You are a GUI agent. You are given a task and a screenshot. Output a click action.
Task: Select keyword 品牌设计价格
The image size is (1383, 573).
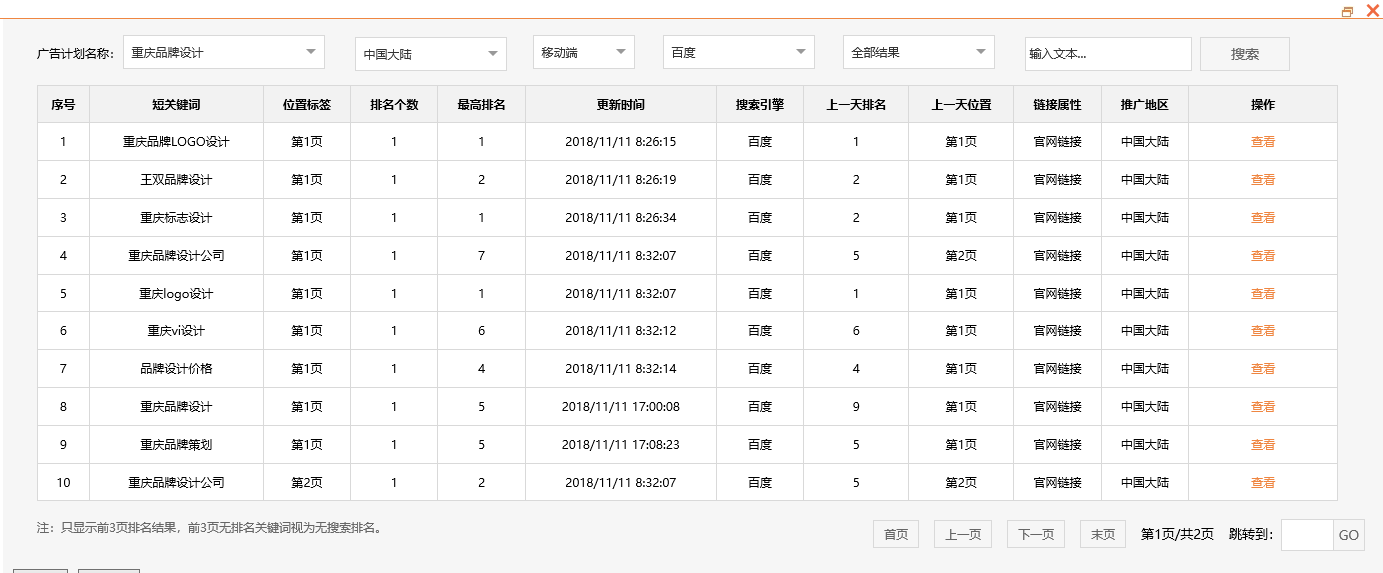pos(176,369)
